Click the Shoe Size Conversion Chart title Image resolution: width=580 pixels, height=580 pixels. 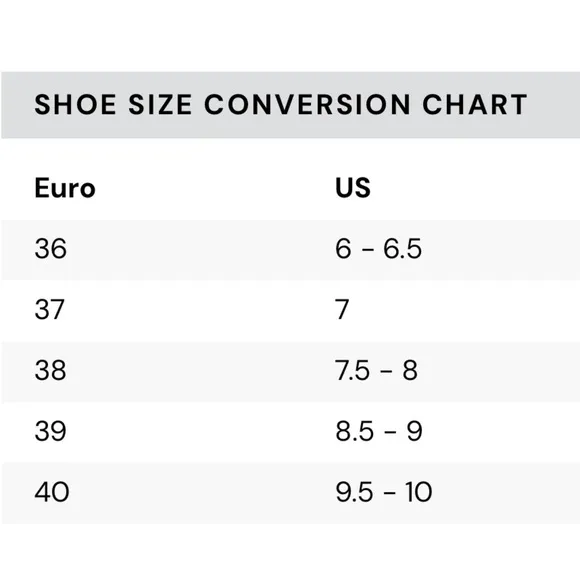280,105
